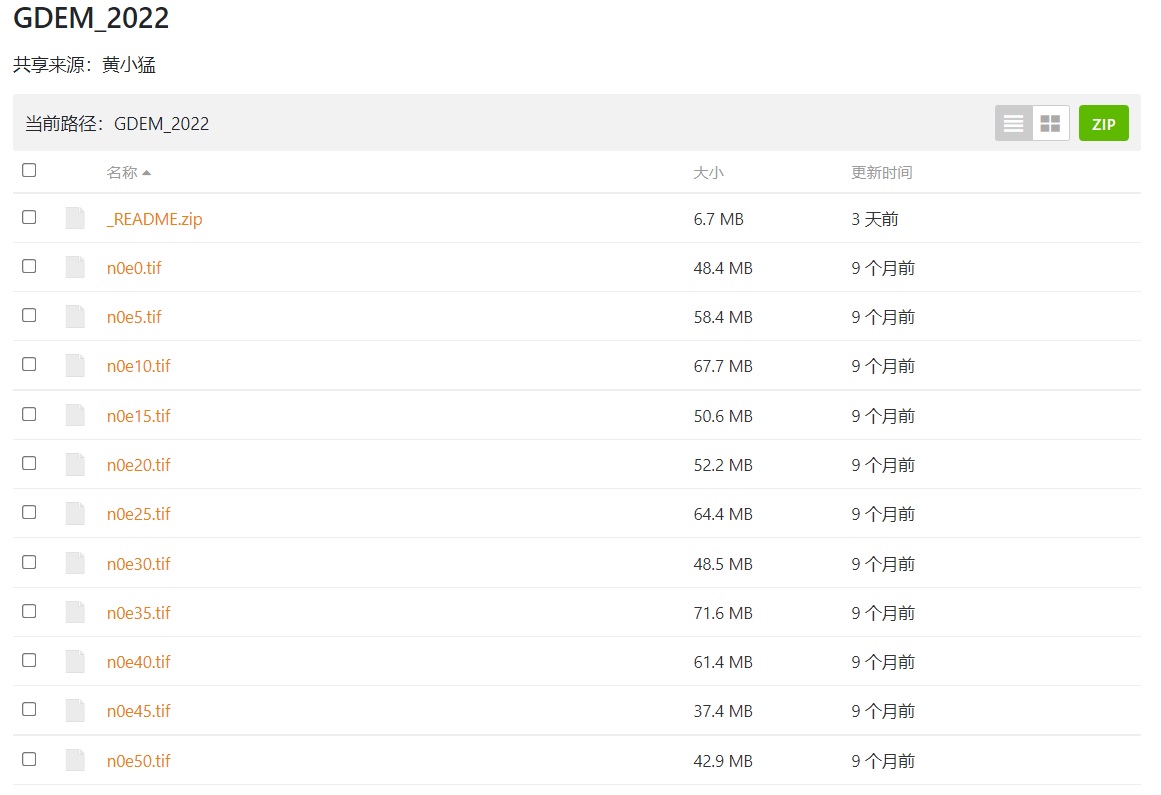1161x795 pixels.
Task: Check the box for n0e30.tif
Action: coord(29,562)
